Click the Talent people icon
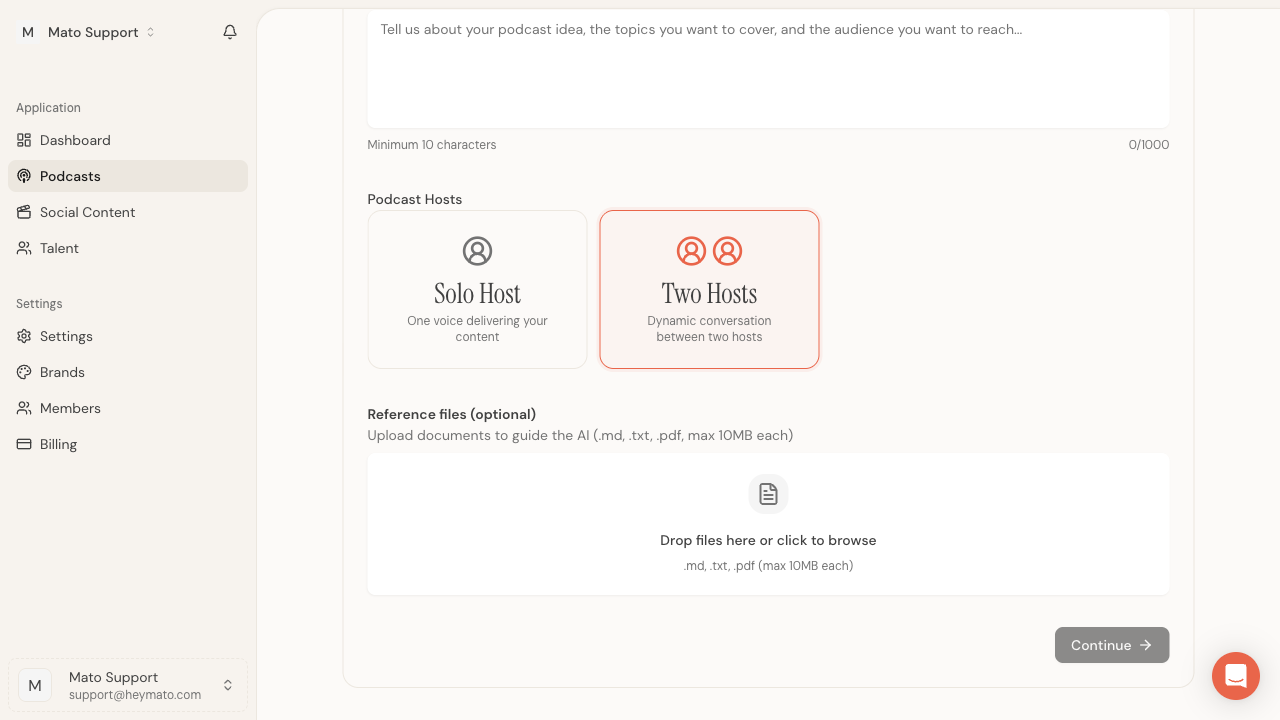 (x=24, y=248)
